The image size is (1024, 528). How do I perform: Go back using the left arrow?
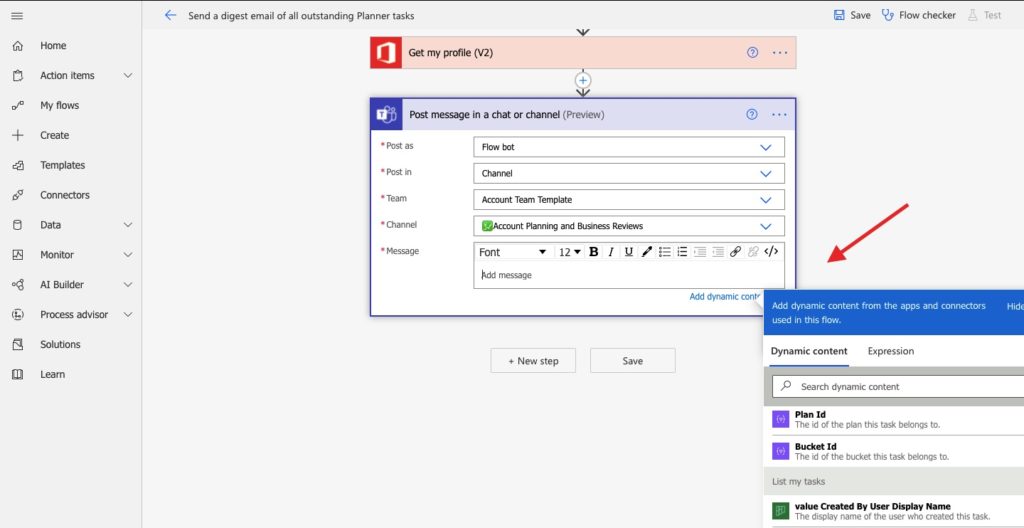tap(170, 15)
